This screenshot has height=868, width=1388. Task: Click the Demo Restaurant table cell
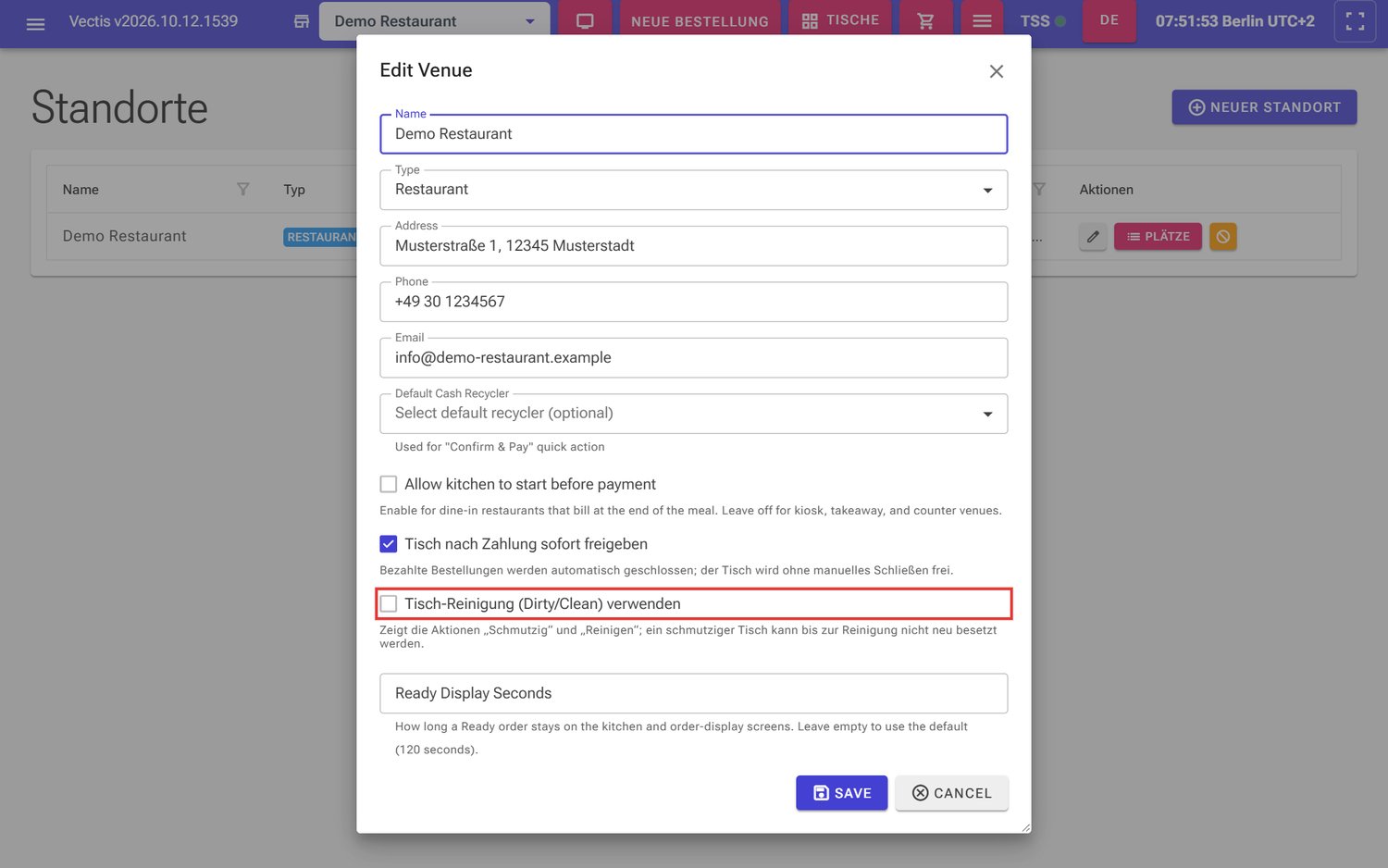pos(125,236)
